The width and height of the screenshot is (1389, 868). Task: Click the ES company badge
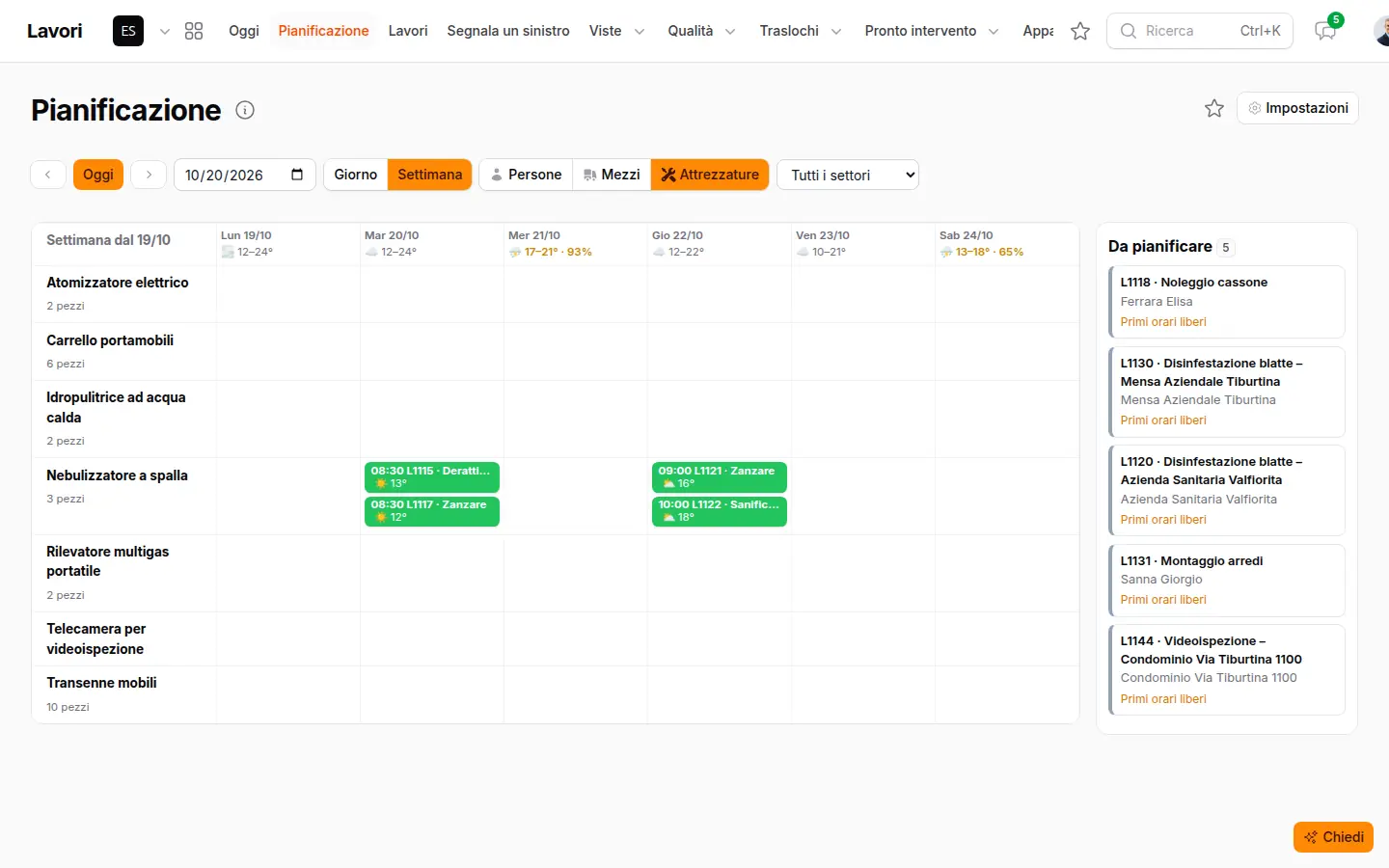(128, 31)
